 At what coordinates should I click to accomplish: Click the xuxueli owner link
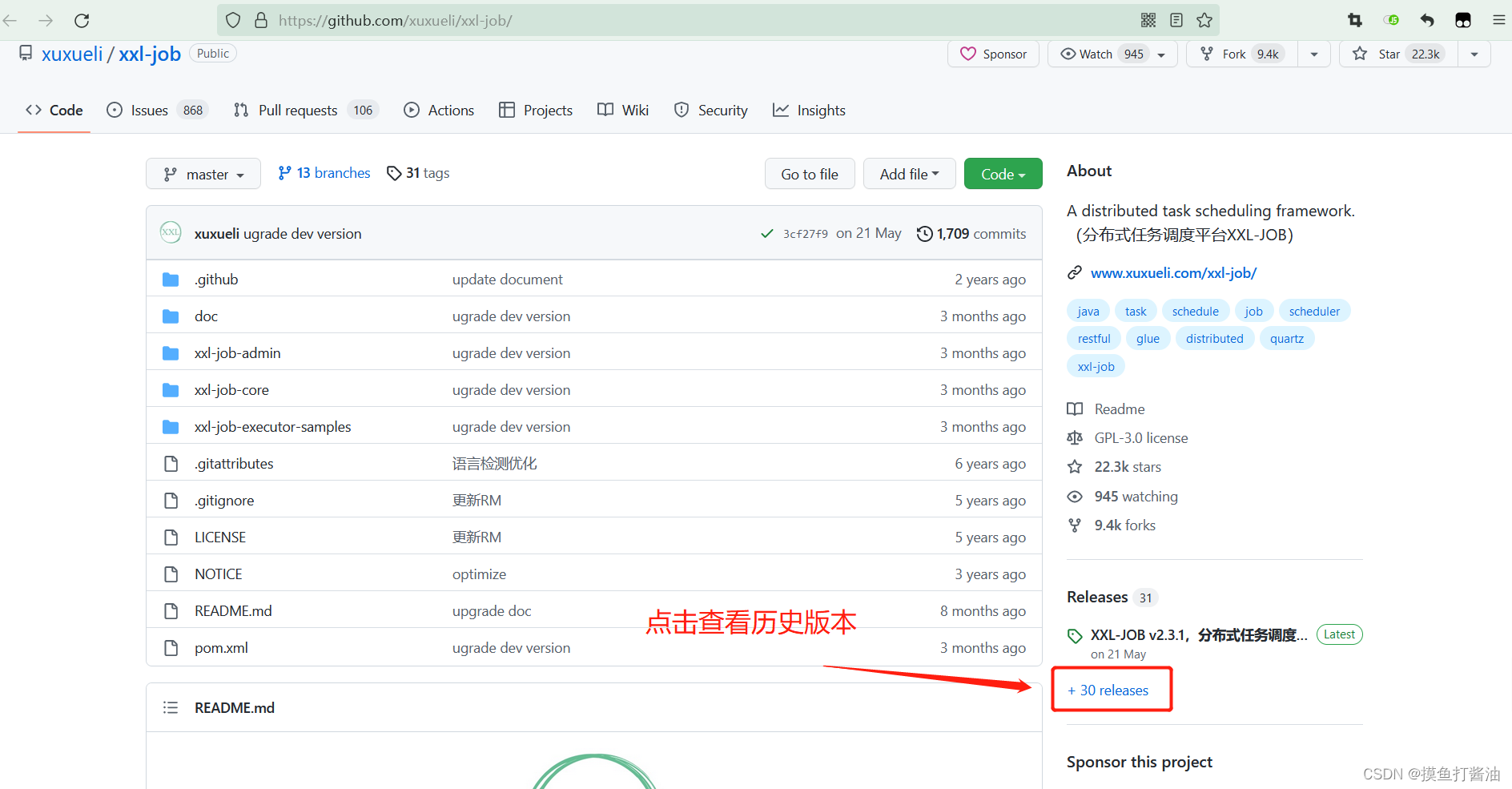coord(72,54)
